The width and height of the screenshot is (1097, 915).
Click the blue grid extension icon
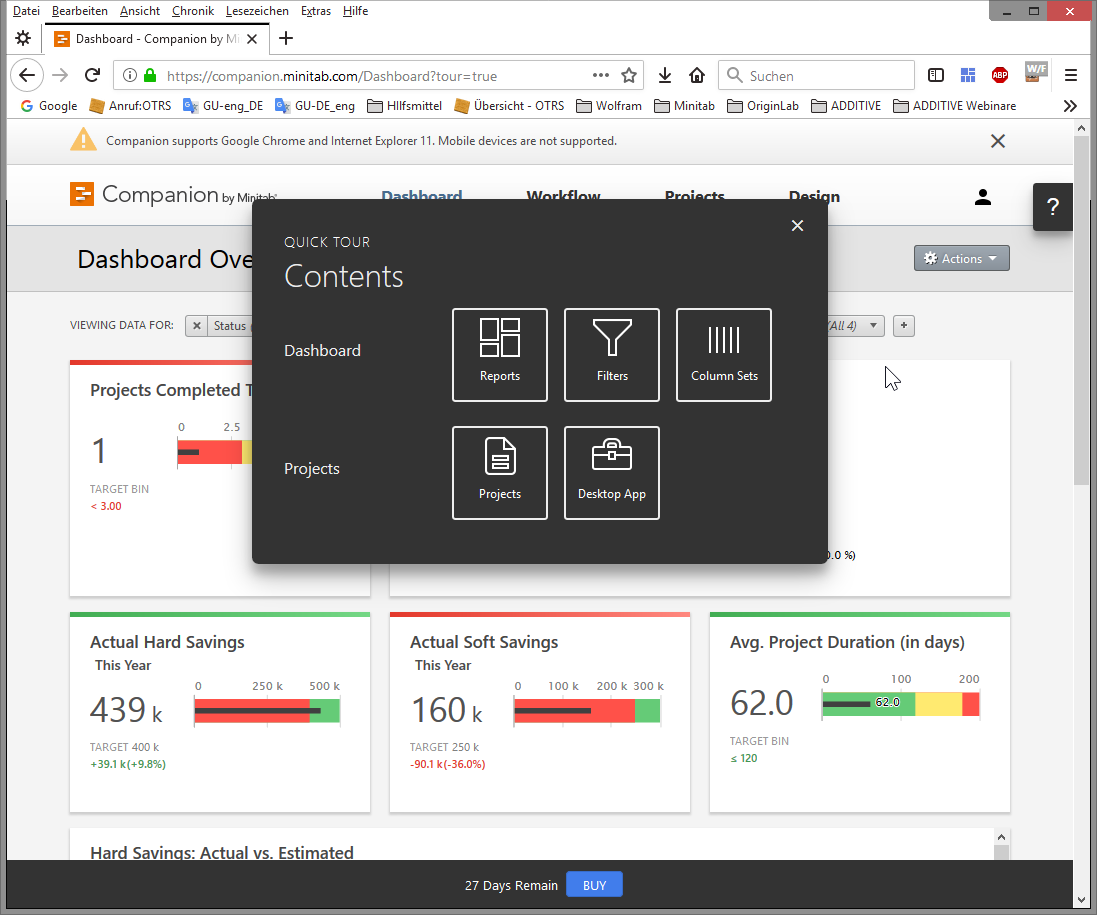[968, 76]
